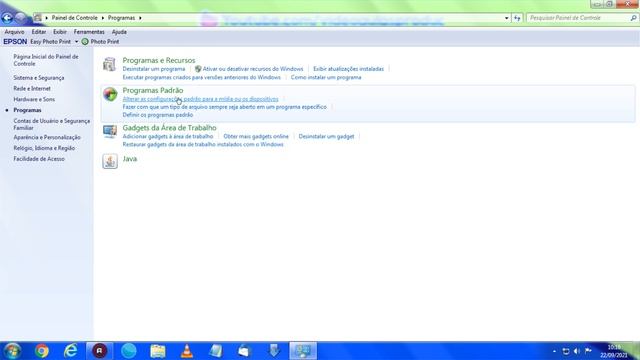Screen dimensions: 640x360
Task: Go to Página Inicial do Painel de Controle
Action: 46,60
